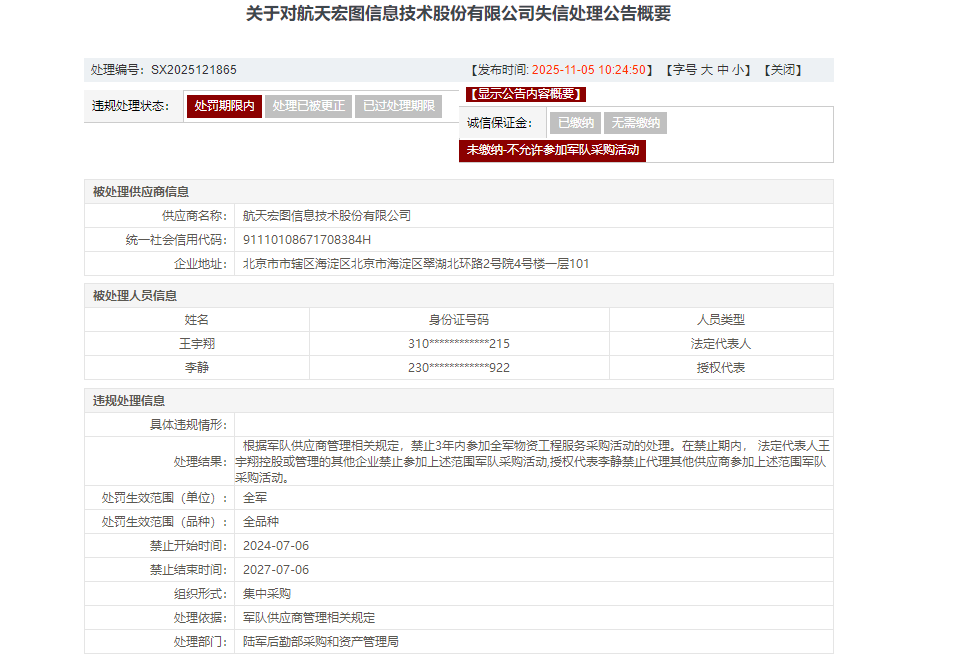963x668 pixels.
Task: Click processing number SX2025121865
Action: point(193,70)
